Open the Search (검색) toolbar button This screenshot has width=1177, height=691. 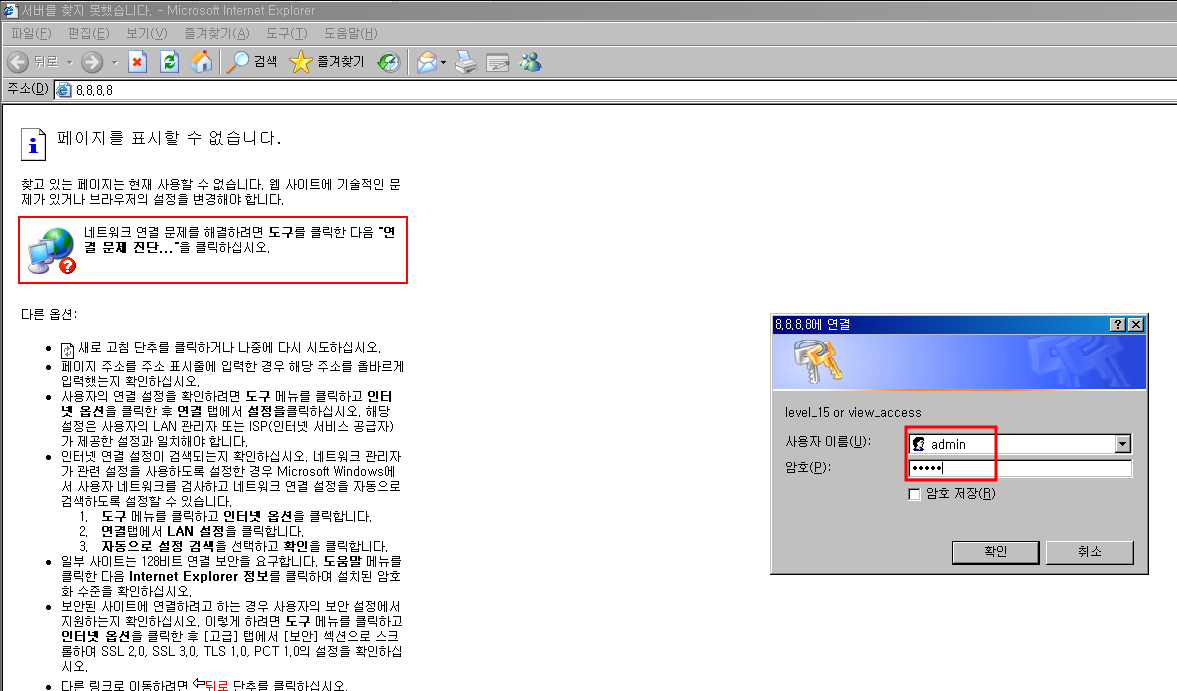tap(252, 62)
